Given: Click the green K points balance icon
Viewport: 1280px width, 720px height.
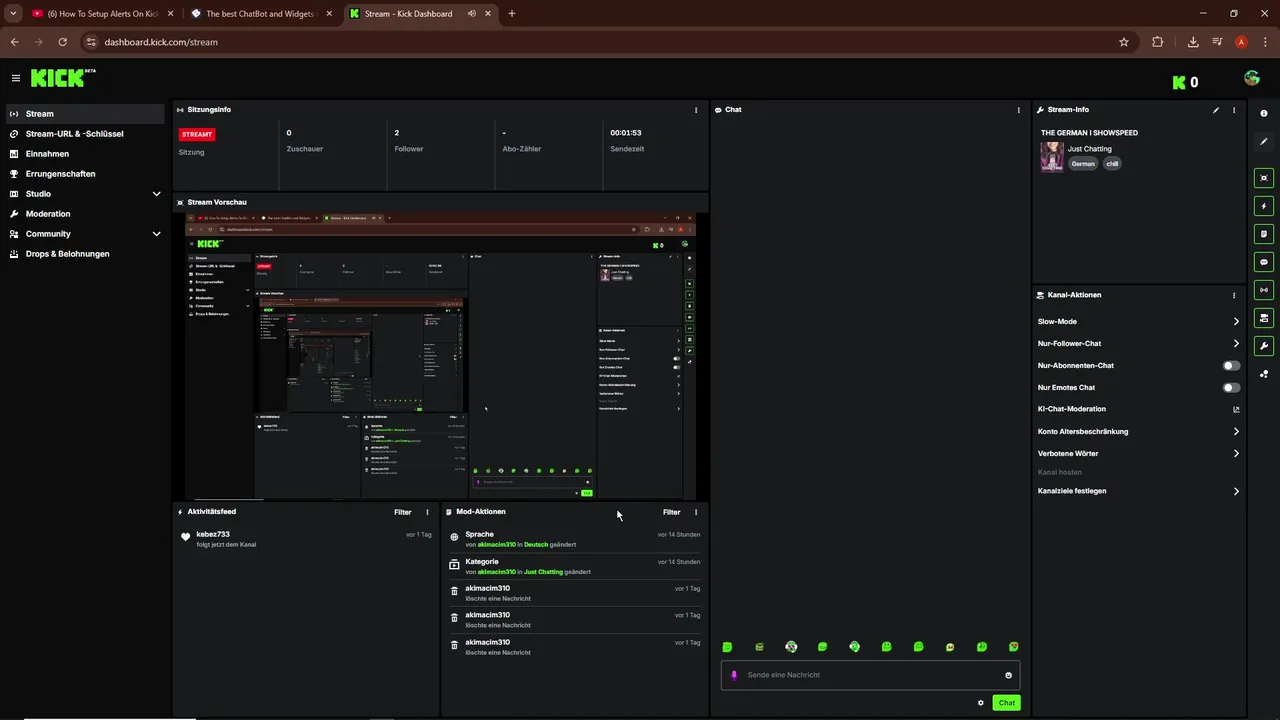Looking at the screenshot, I should click(x=1179, y=82).
